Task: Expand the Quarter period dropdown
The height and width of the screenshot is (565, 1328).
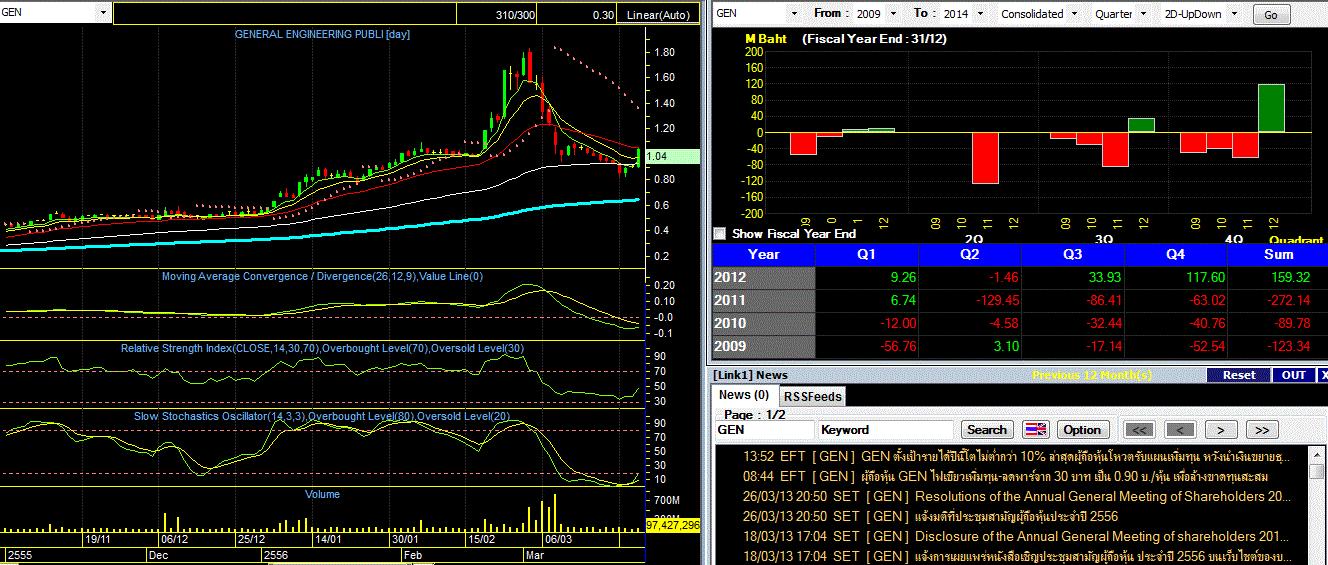Action: click(1143, 14)
